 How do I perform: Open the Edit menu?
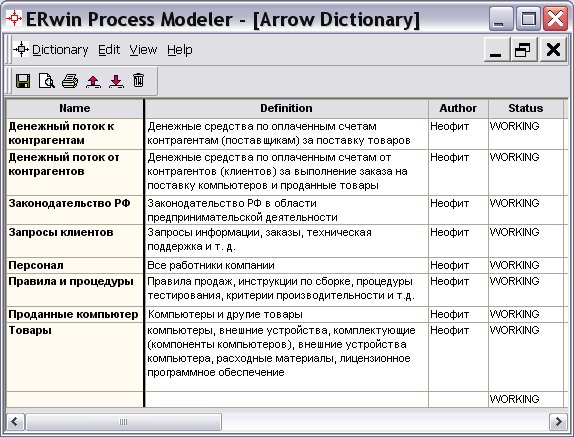coord(109,49)
